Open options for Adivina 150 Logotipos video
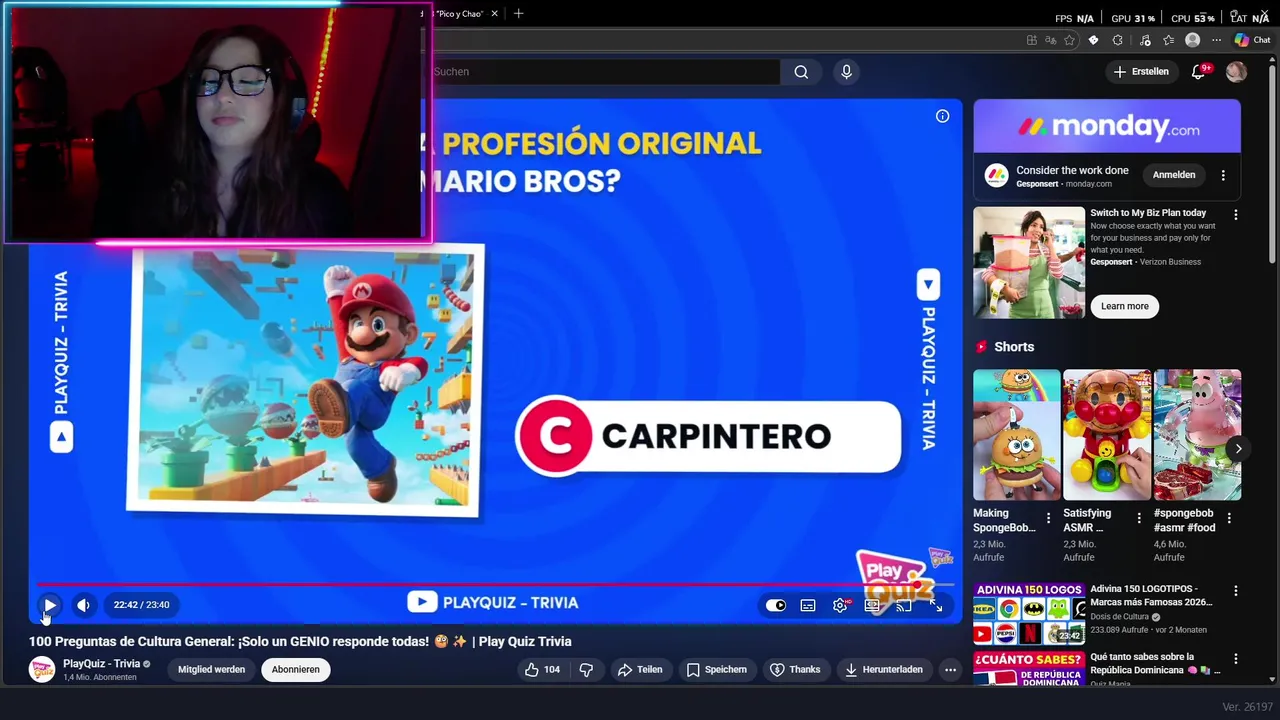 (x=1235, y=591)
